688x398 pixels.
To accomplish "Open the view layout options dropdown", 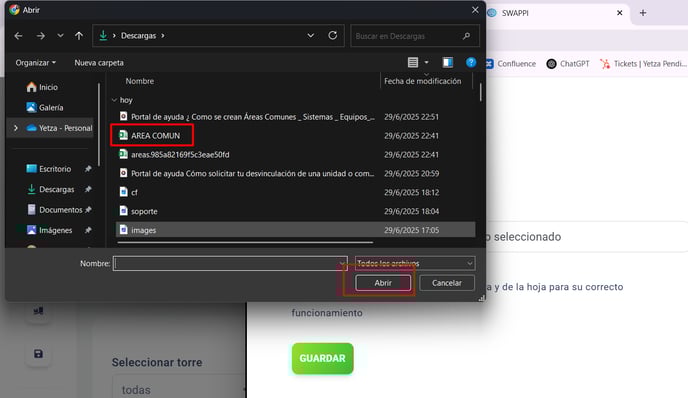I will click(x=426, y=63).
